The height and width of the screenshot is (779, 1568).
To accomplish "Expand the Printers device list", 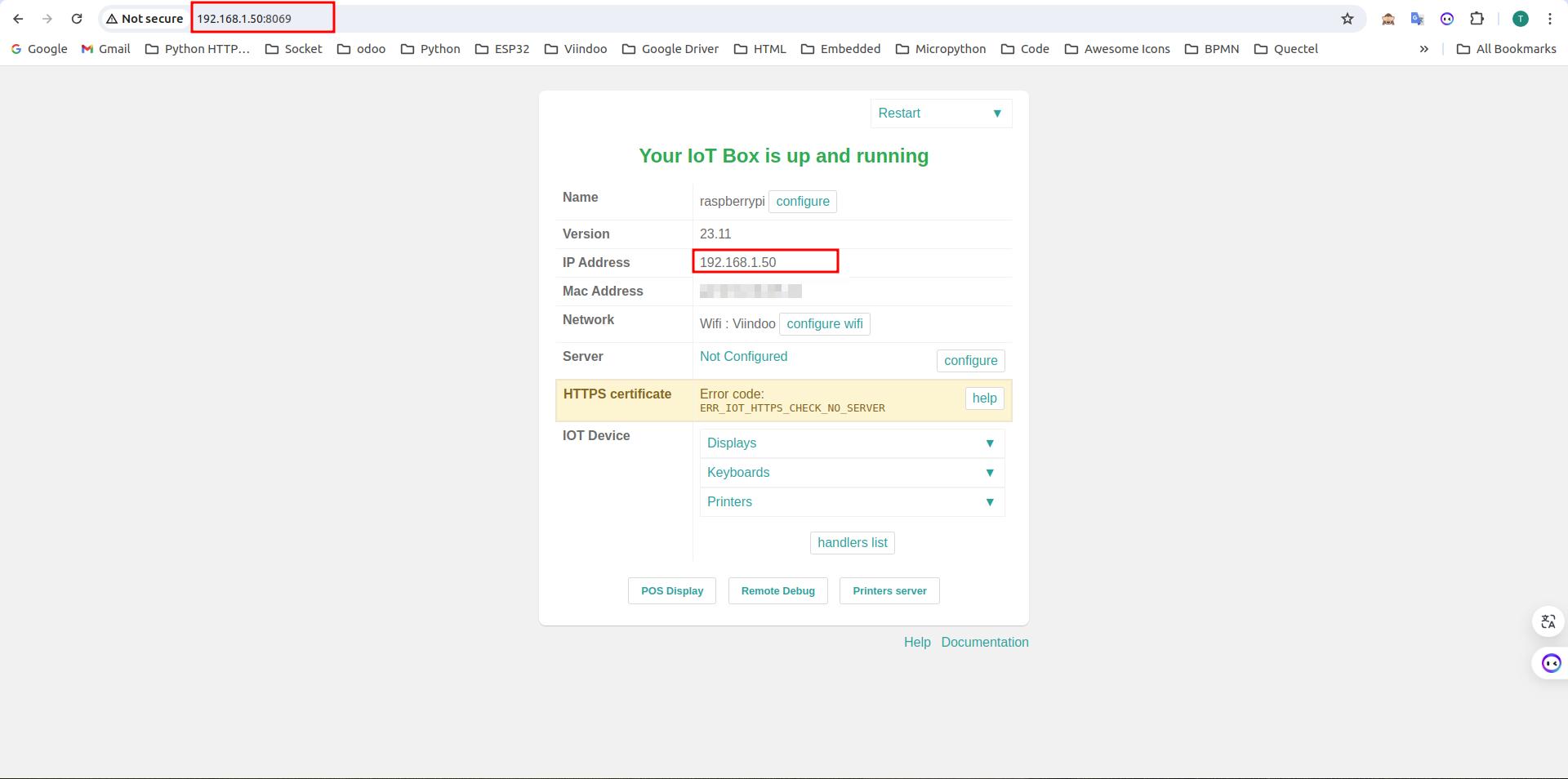I will click(x=852, y=502).
